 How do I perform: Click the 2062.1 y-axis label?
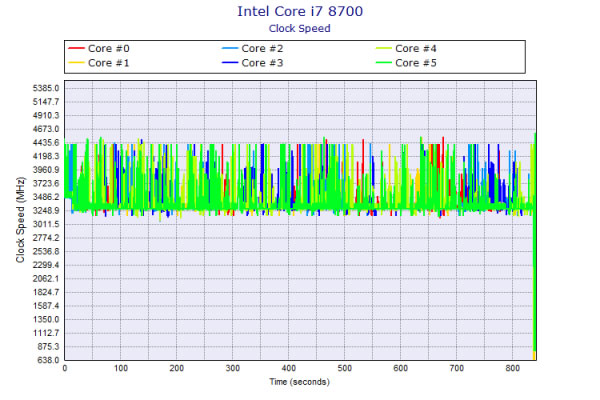click(46, 279)
